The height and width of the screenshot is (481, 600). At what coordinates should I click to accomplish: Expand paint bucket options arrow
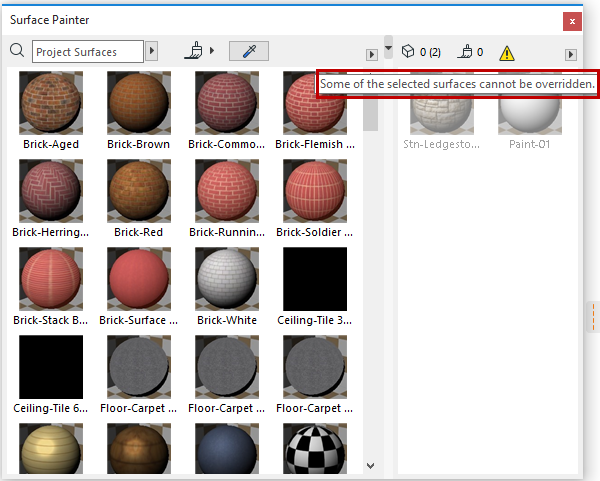(x=213, y=51)
